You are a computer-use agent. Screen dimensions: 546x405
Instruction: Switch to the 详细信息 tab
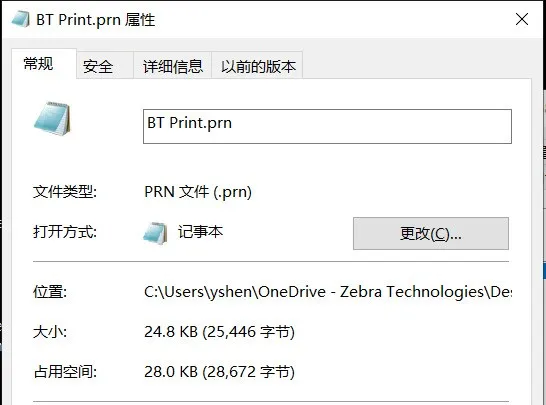tap(173, 66)
